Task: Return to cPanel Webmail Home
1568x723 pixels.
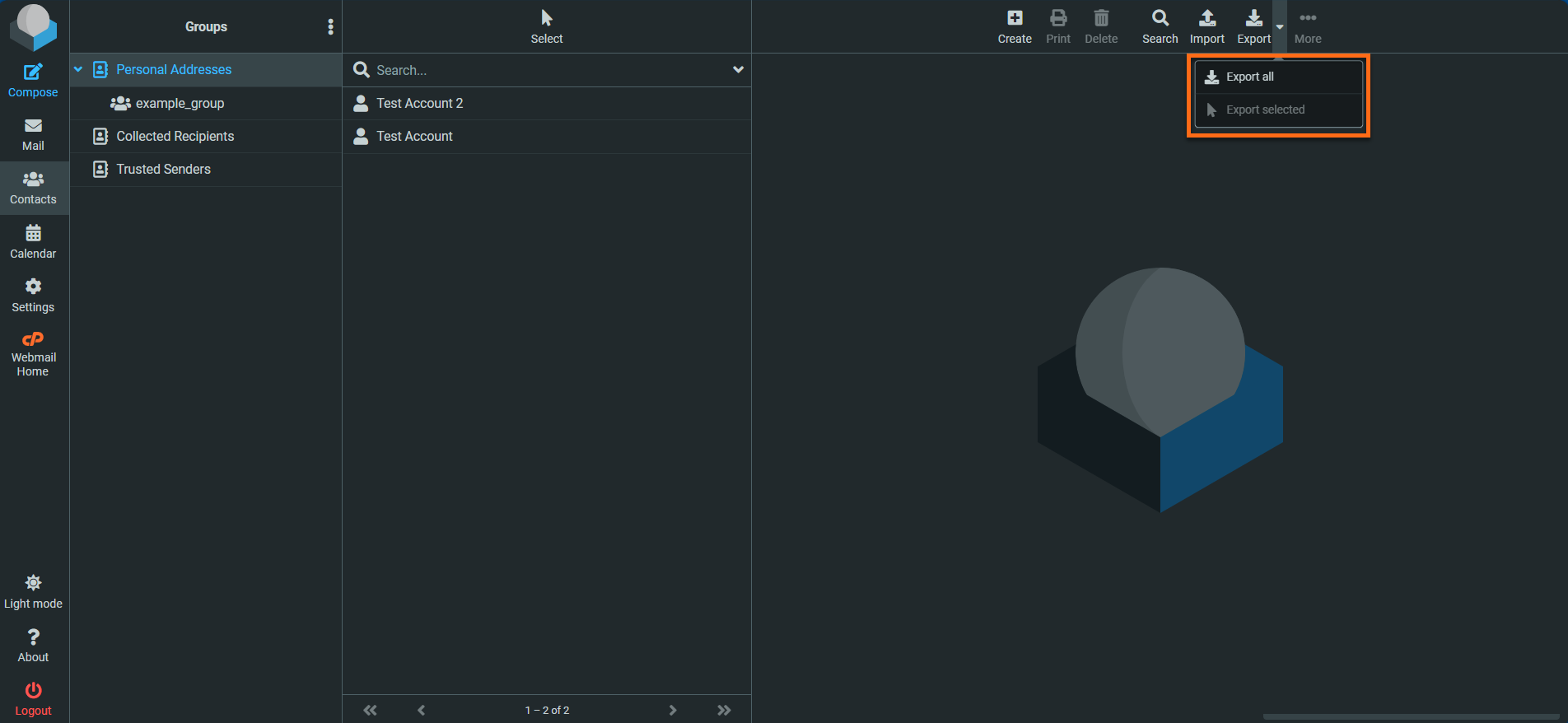Action: click(x=33, y=353)
